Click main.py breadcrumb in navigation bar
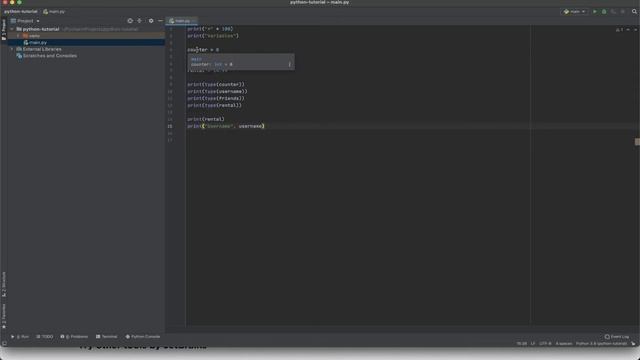This screenshot has height=360, width=640. coord(54,12)
